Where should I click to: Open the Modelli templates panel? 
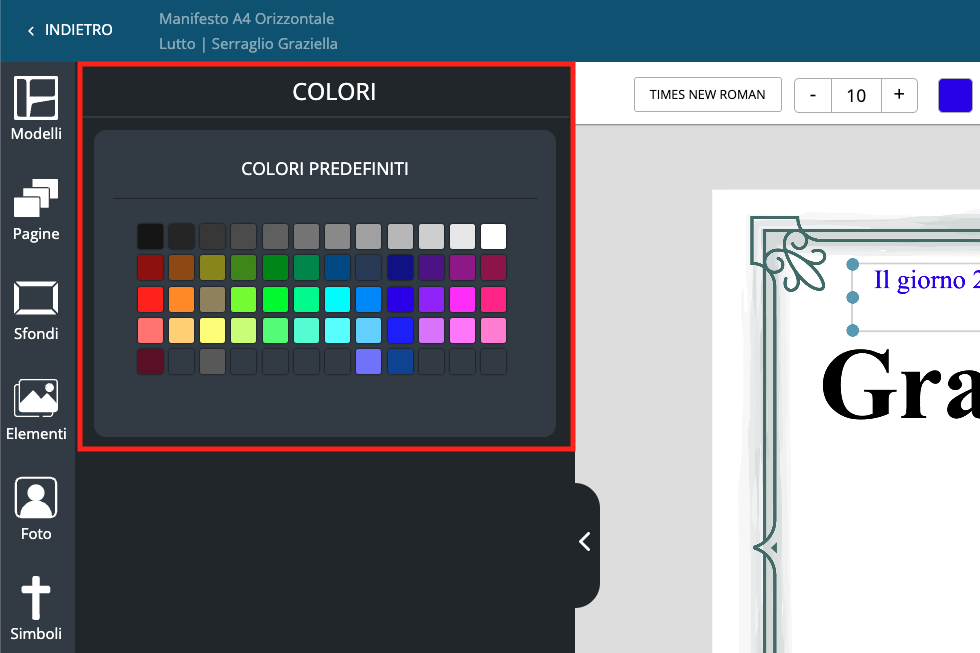point(36,108)
